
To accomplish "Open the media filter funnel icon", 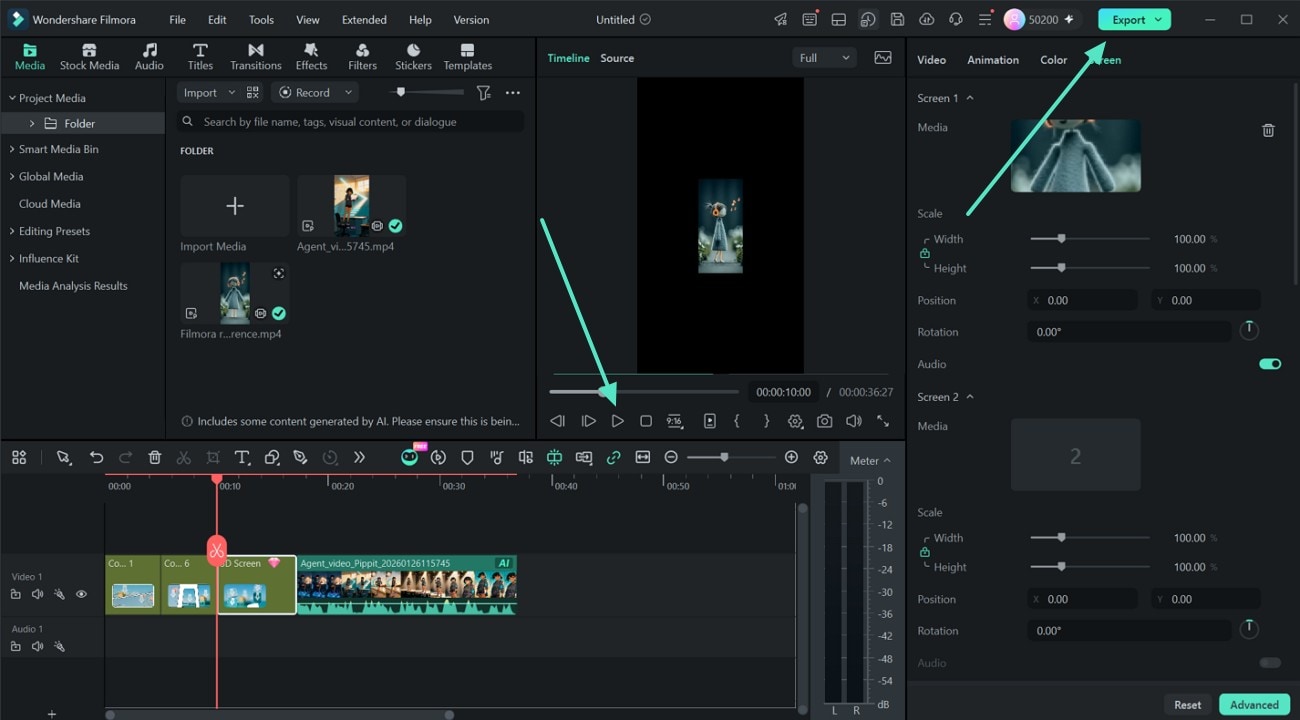I will pos(484,92).
